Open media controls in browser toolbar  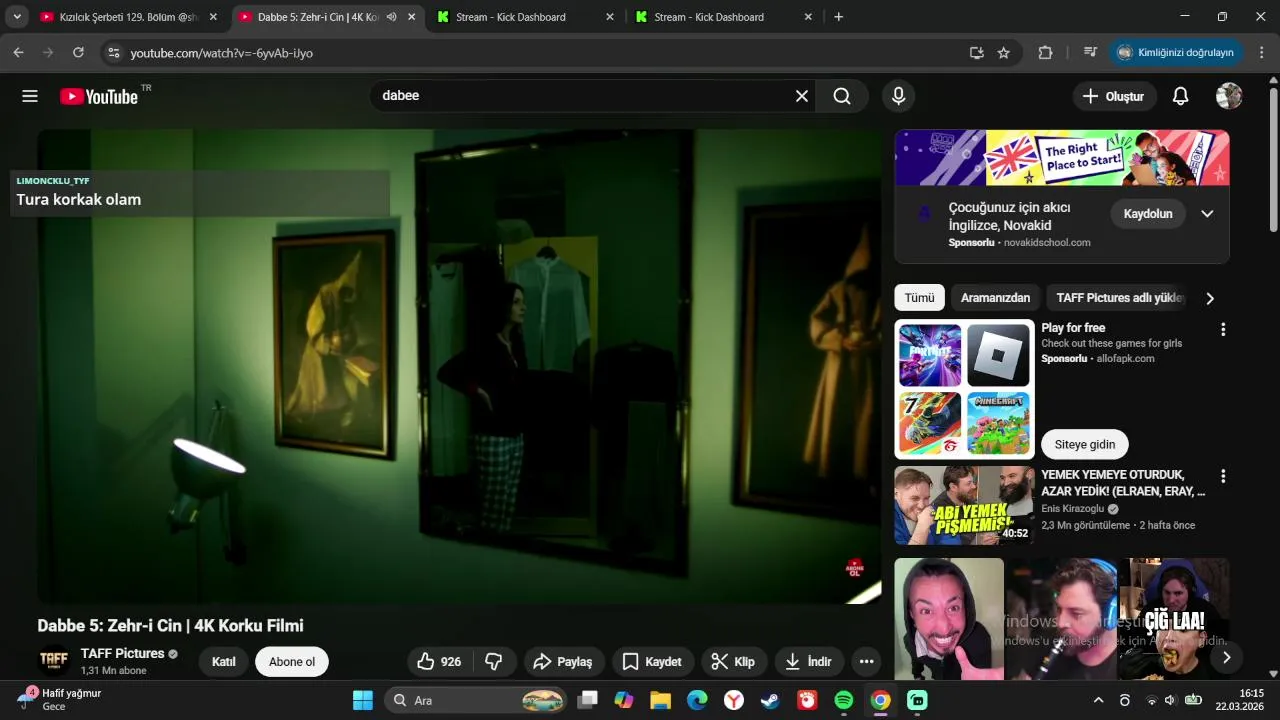tap(1090, 52)
